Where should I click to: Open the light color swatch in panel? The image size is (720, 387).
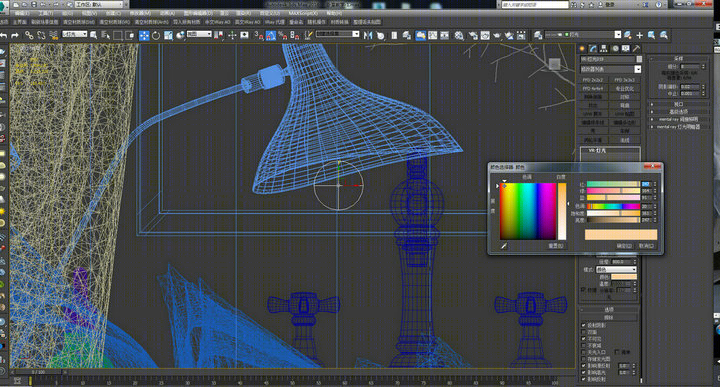[x=624, y=277]
